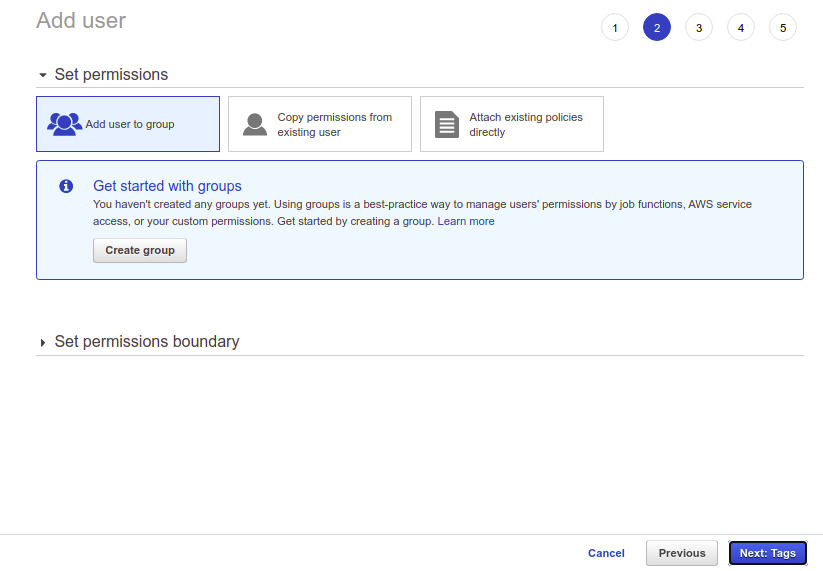Jump to wizard step 1
The image size is (823, 571).
(615, 28)
